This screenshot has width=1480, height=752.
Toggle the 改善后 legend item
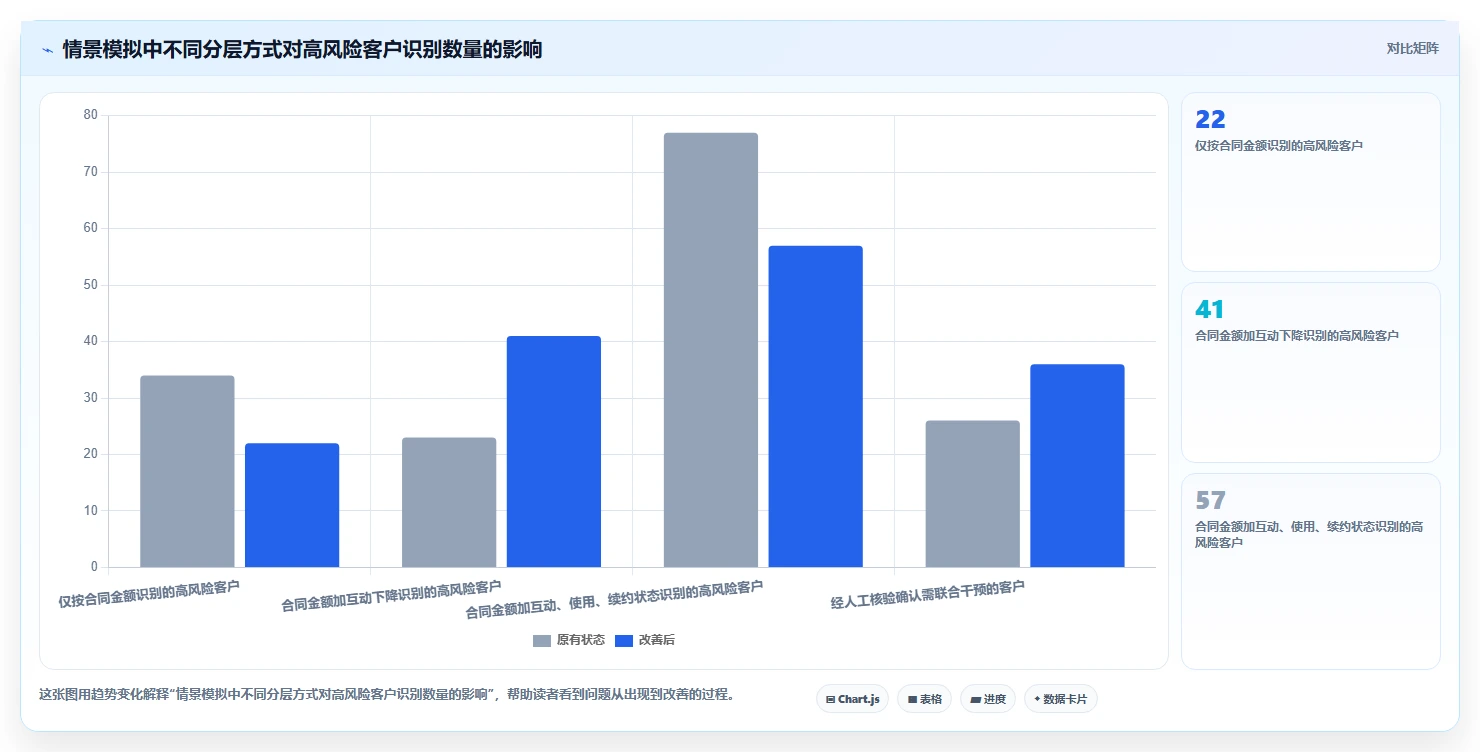645,640
